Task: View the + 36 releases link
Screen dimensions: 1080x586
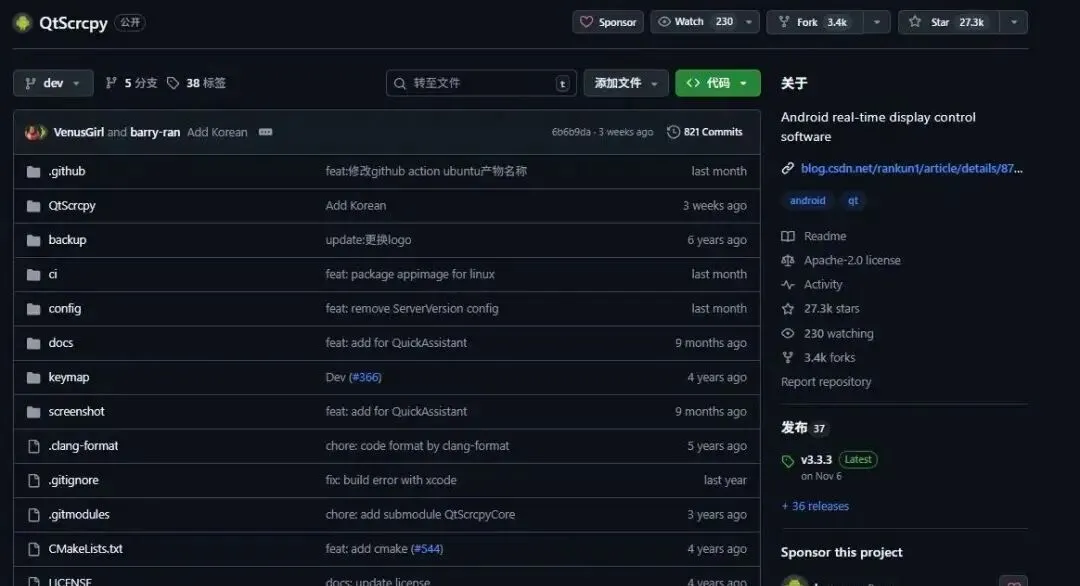Action: (x=815, y=506)
